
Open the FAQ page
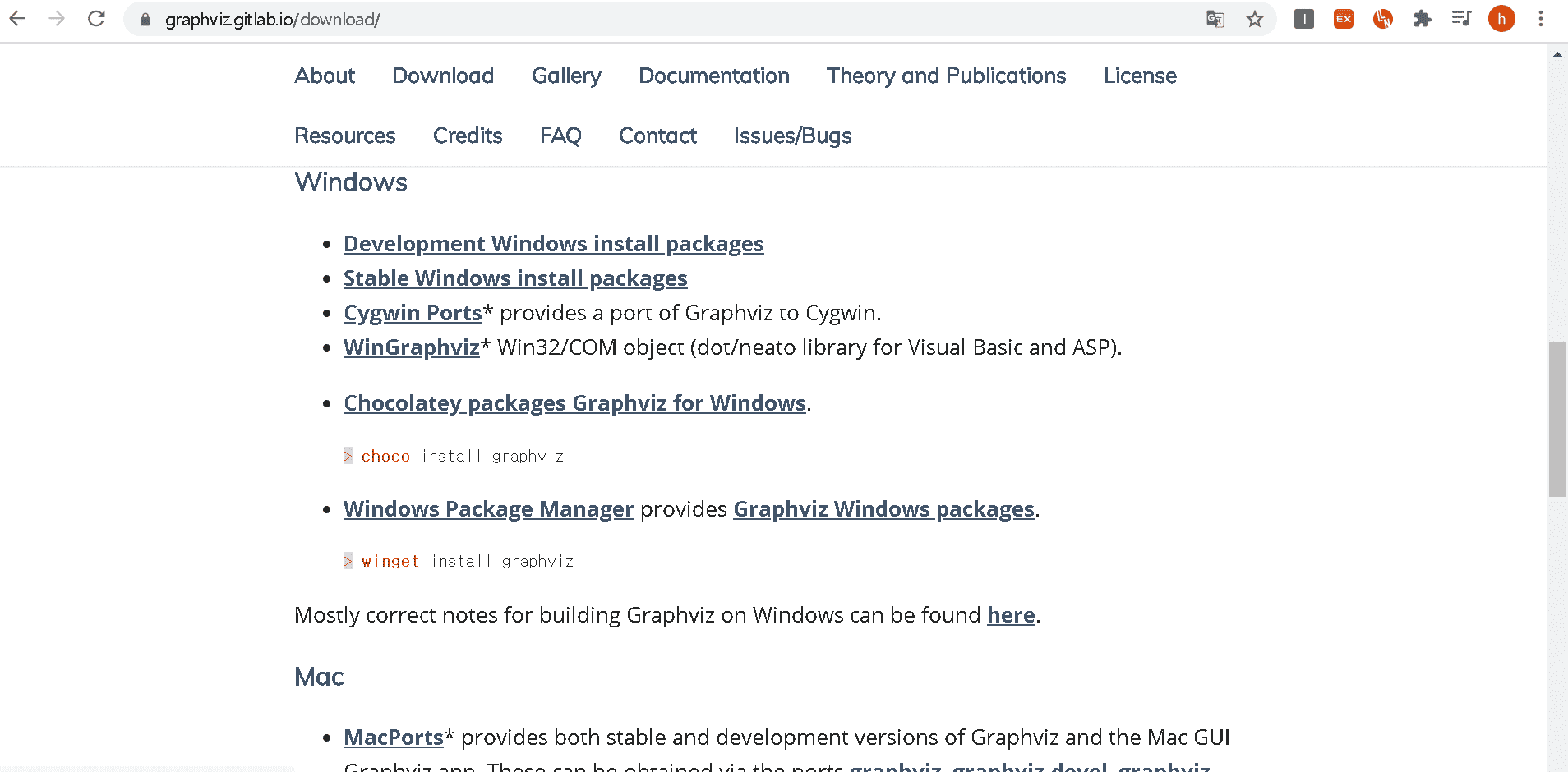pyautogui.click(x=560, y=136)
